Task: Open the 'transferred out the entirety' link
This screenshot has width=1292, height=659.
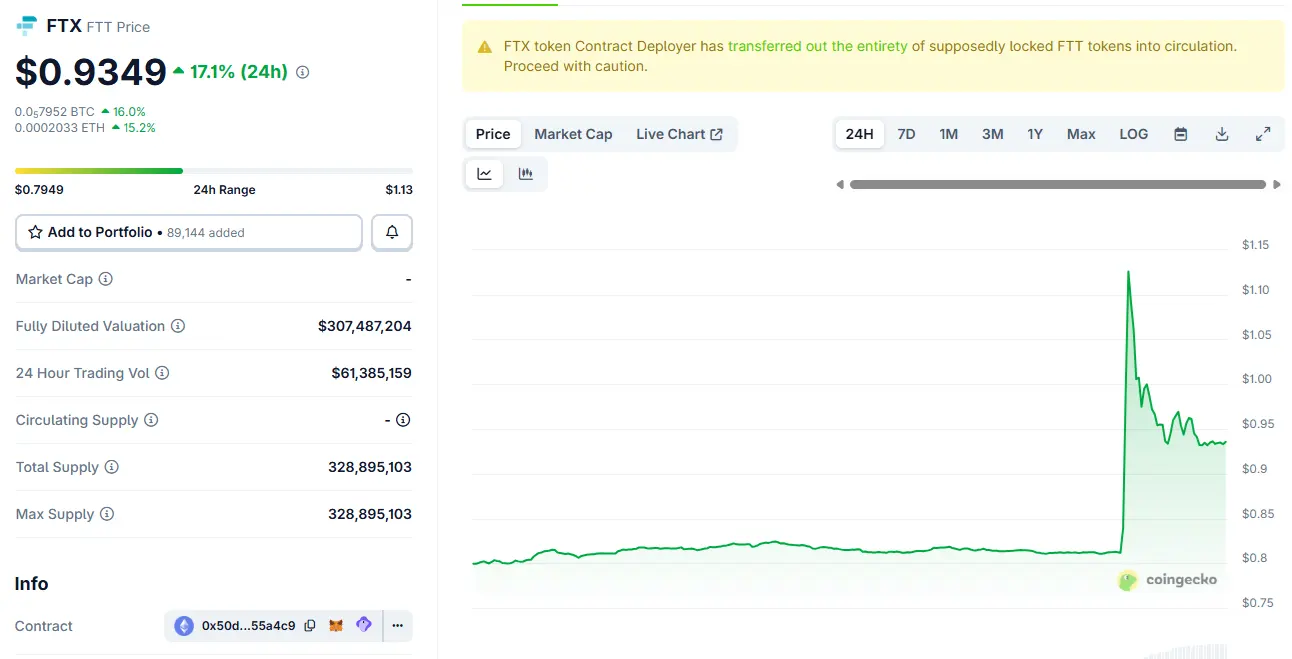Action: (x=817, y=46)
